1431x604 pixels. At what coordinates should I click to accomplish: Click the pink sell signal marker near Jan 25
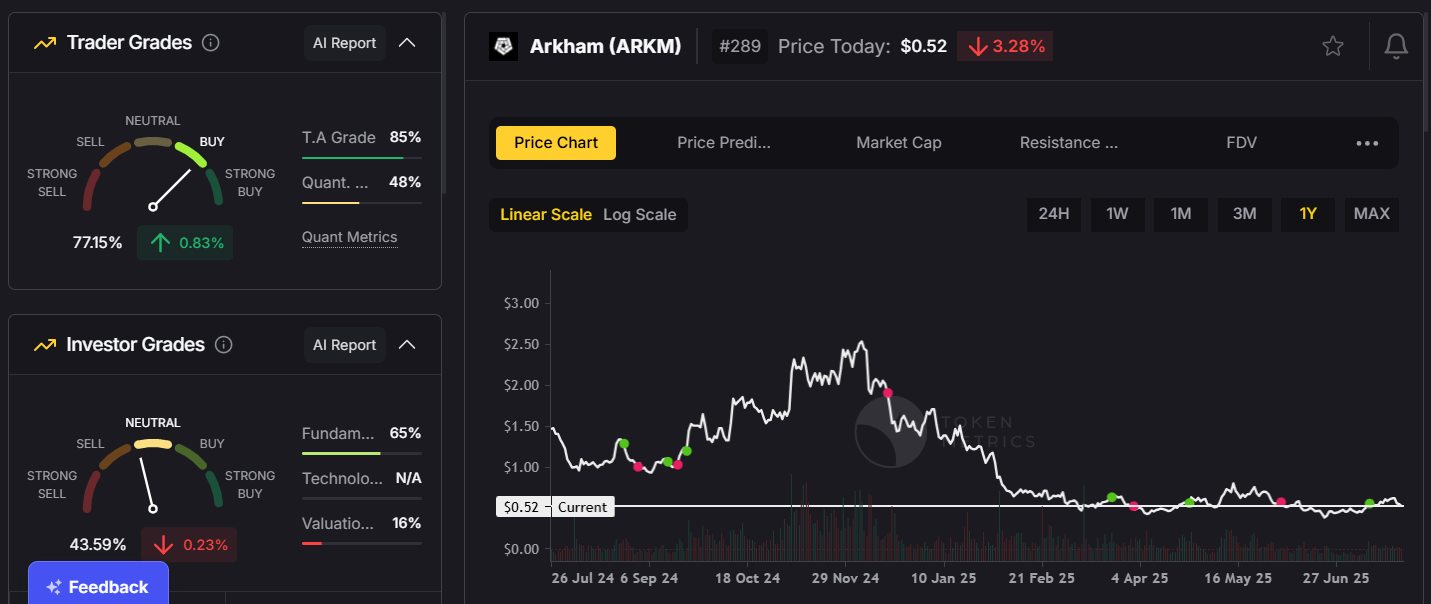tap(887, 393)
